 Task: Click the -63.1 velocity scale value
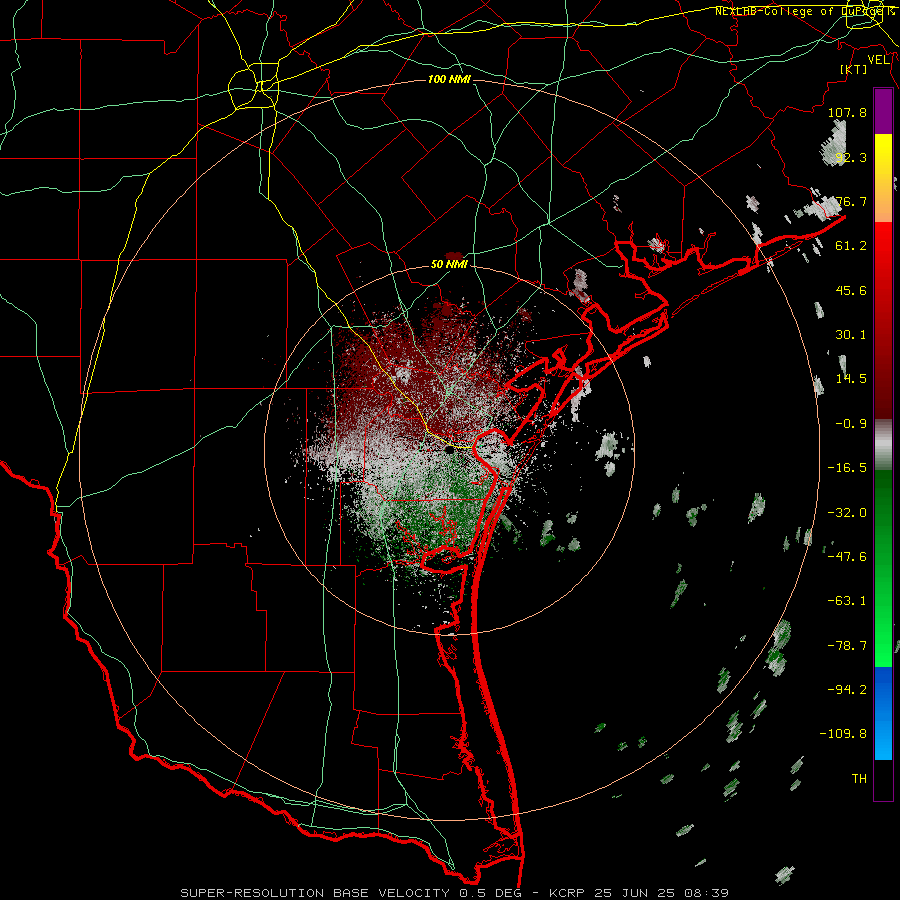pos(847,601)
